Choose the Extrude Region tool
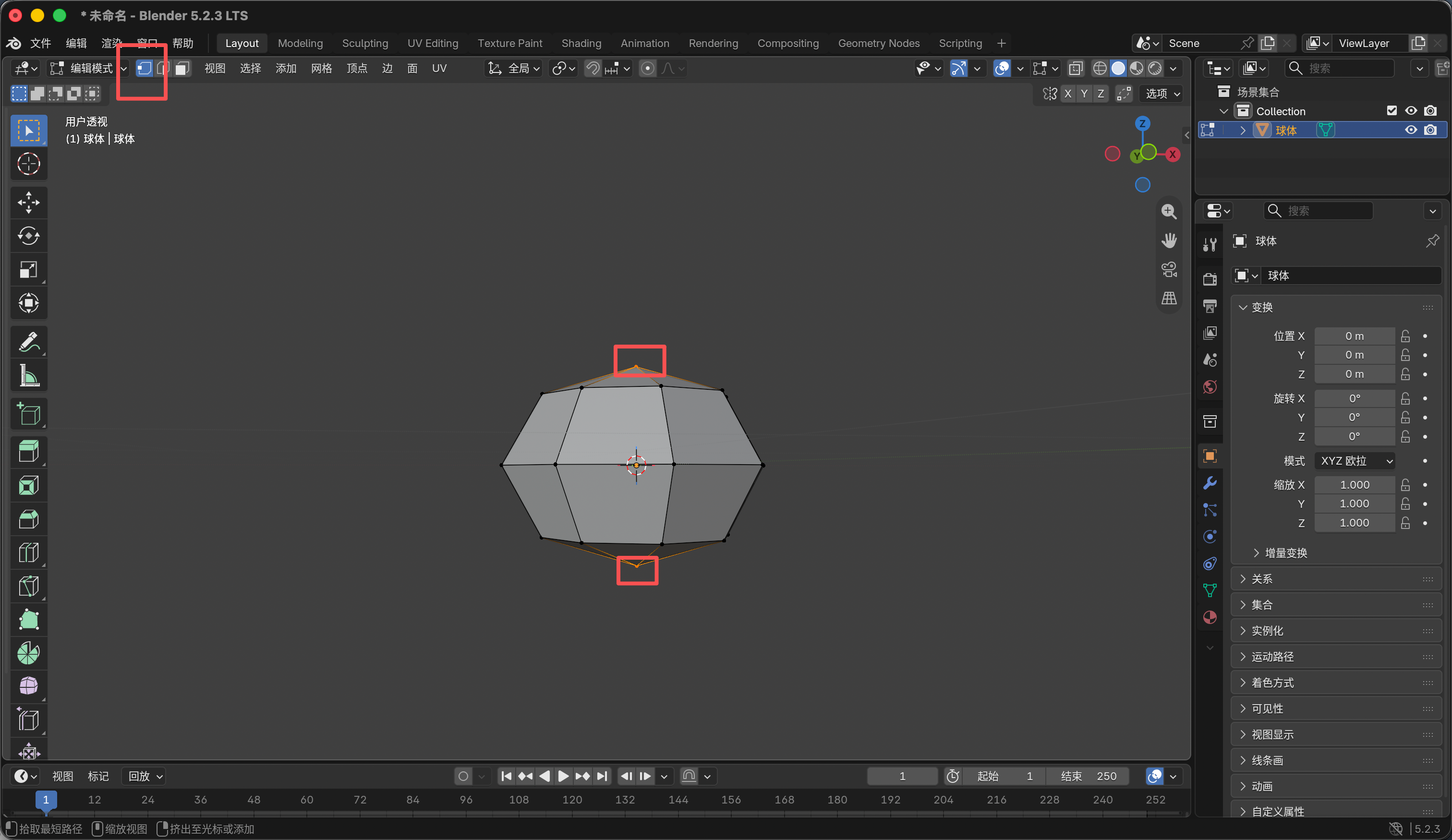Image resolution: width=1452 pixels, height=840 pixels. tap(29, 452)
